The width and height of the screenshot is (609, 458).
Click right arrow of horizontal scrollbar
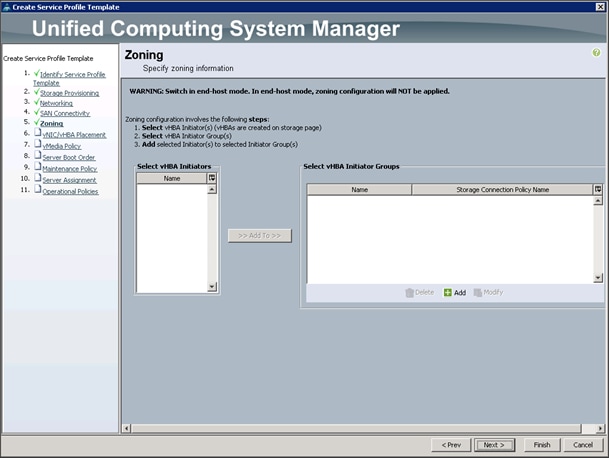(600, 428)
